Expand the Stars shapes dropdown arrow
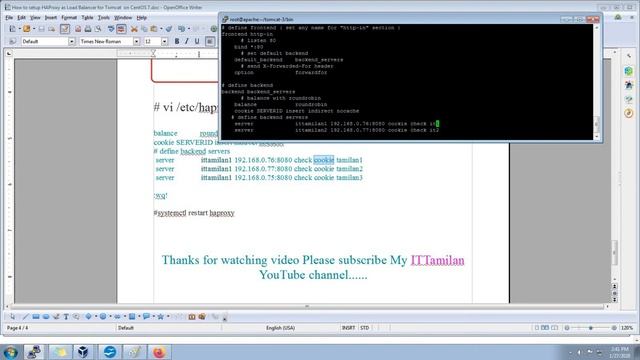Viewport: 640px width, 360px height. pos(168,316)
